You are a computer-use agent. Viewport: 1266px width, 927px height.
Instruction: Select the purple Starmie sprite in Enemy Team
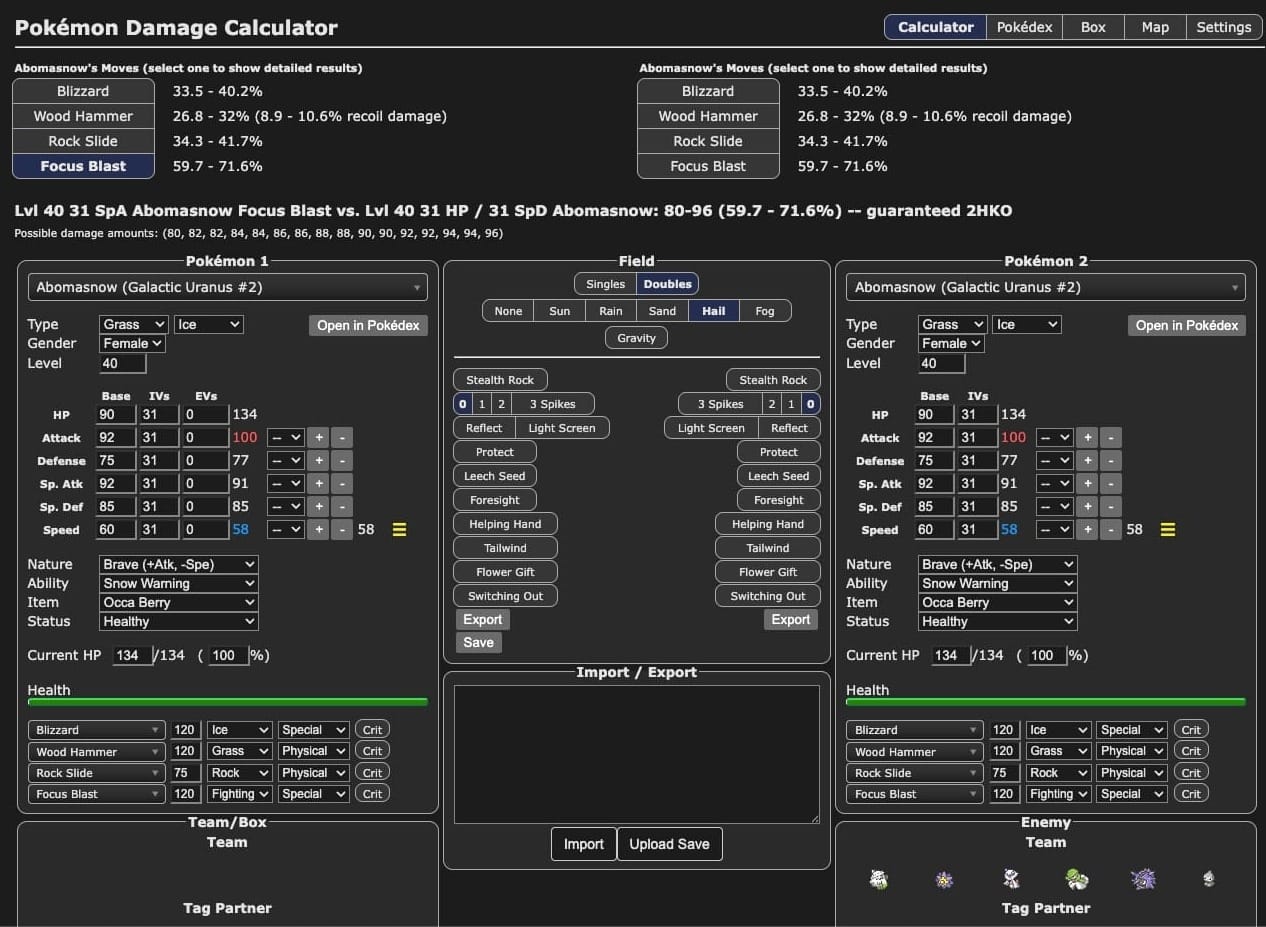click(944, 879)
